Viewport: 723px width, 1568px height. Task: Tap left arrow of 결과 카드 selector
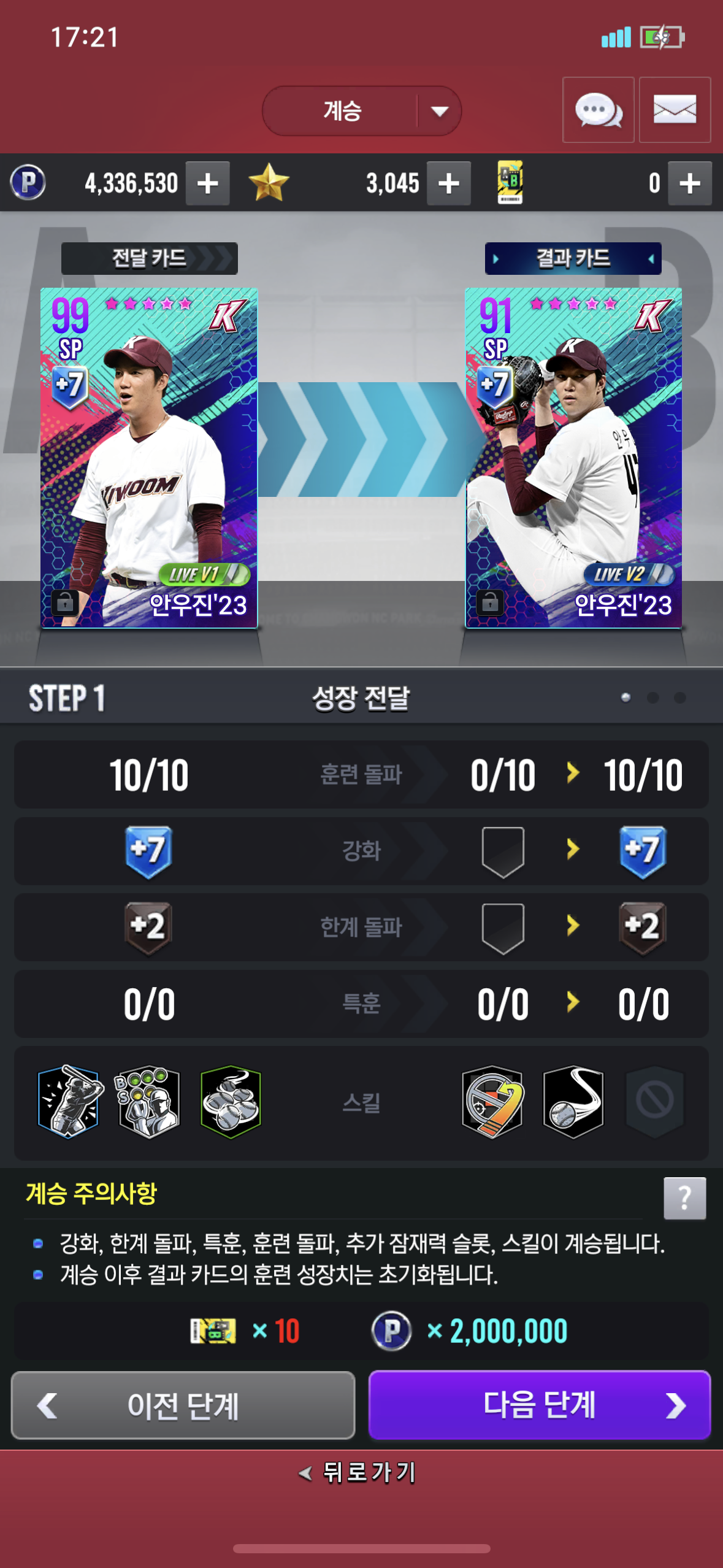(495, 259)
